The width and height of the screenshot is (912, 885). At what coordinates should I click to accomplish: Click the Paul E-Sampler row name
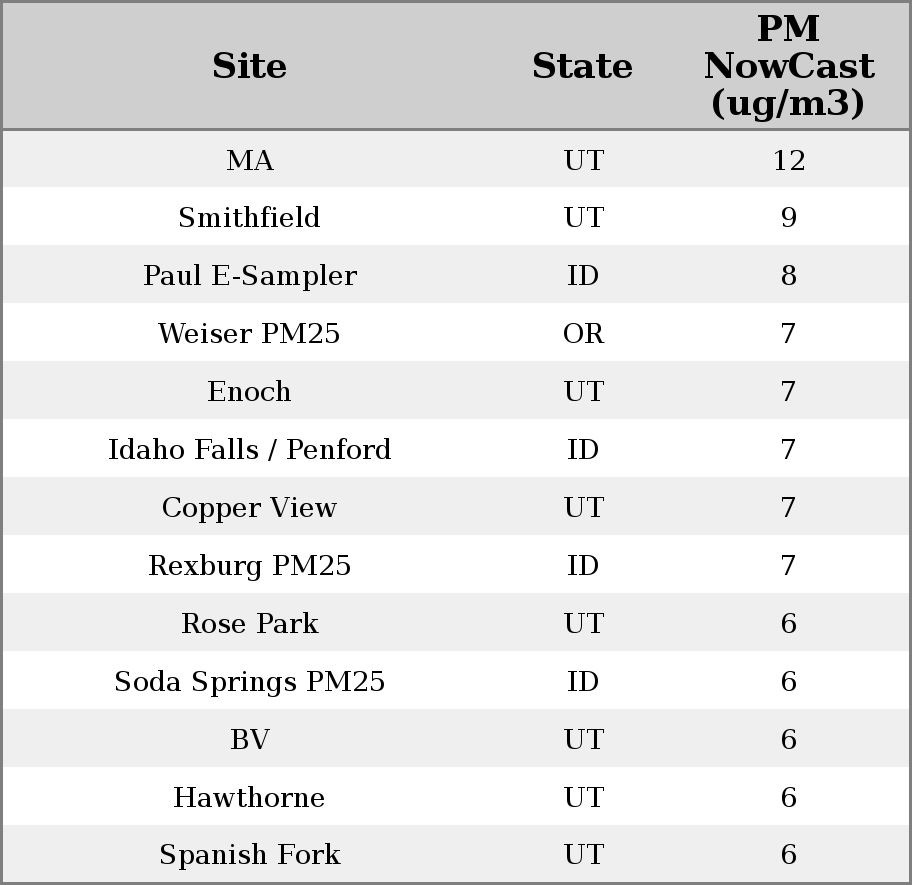pos(249,276)
